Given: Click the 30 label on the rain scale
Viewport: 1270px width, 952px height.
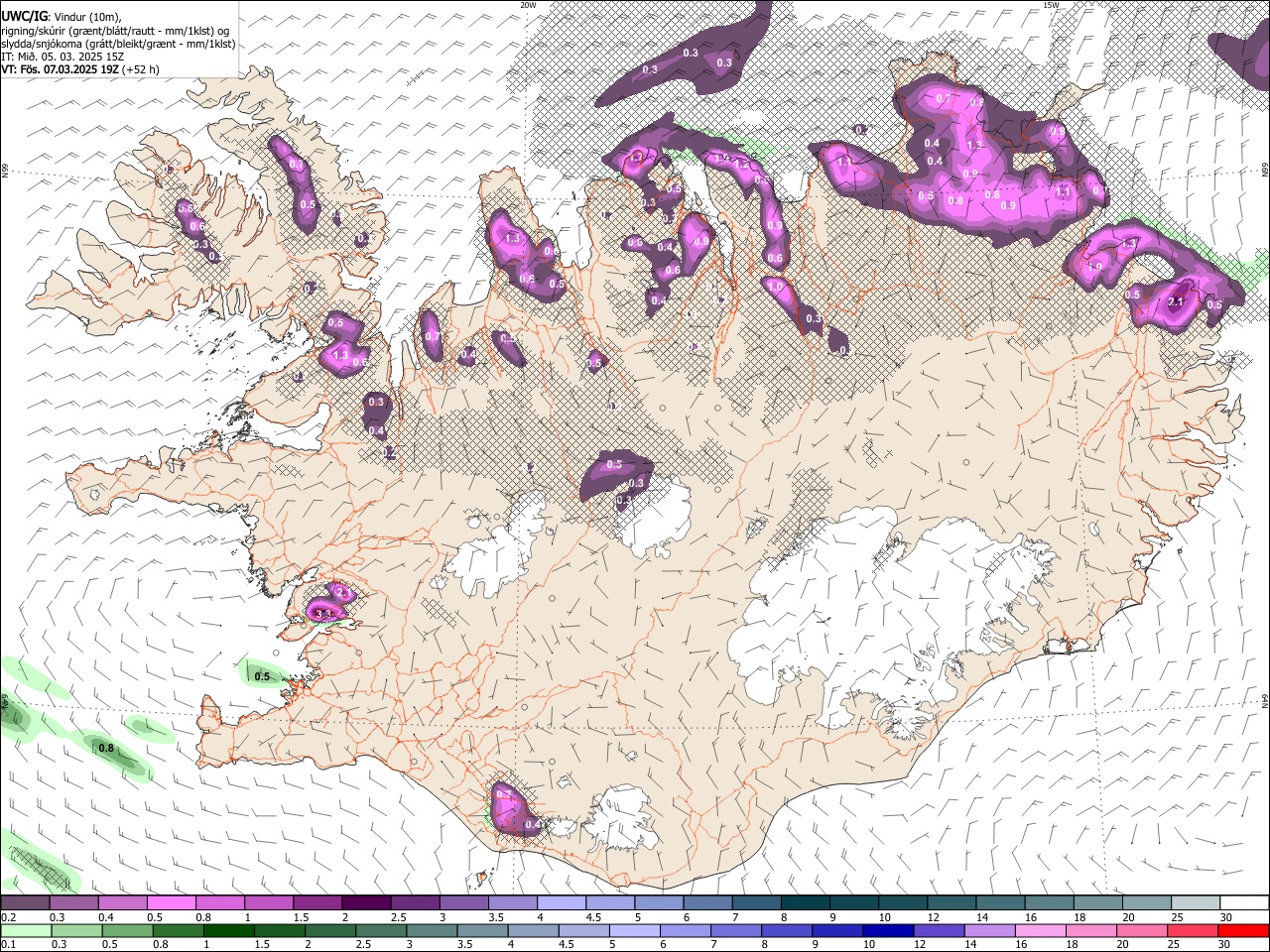Looking at the screenshot, I should tap(1224, 944).
